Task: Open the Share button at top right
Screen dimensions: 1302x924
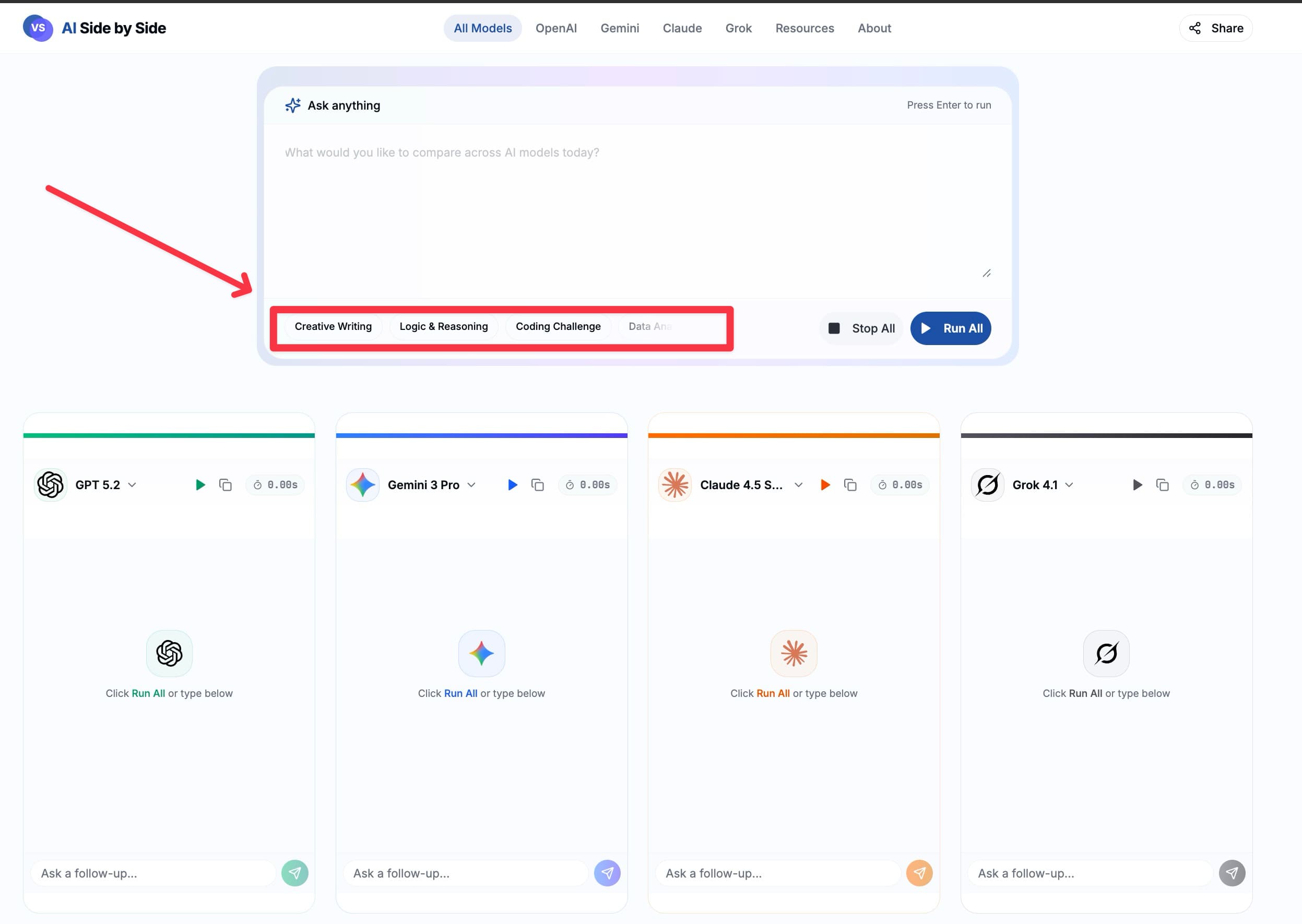Action: (1215, 28)
